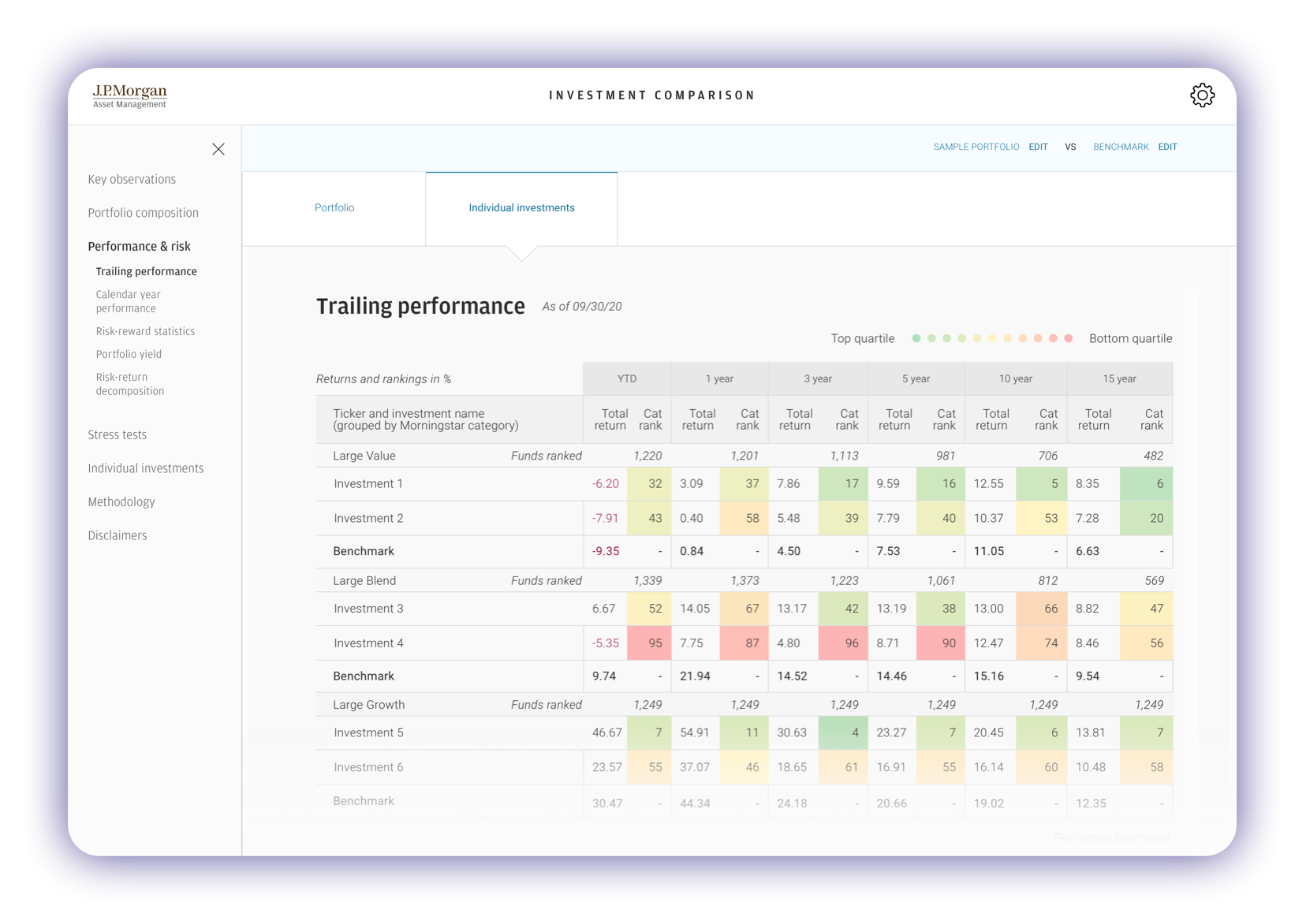Select the Individual investments tab

521,208
